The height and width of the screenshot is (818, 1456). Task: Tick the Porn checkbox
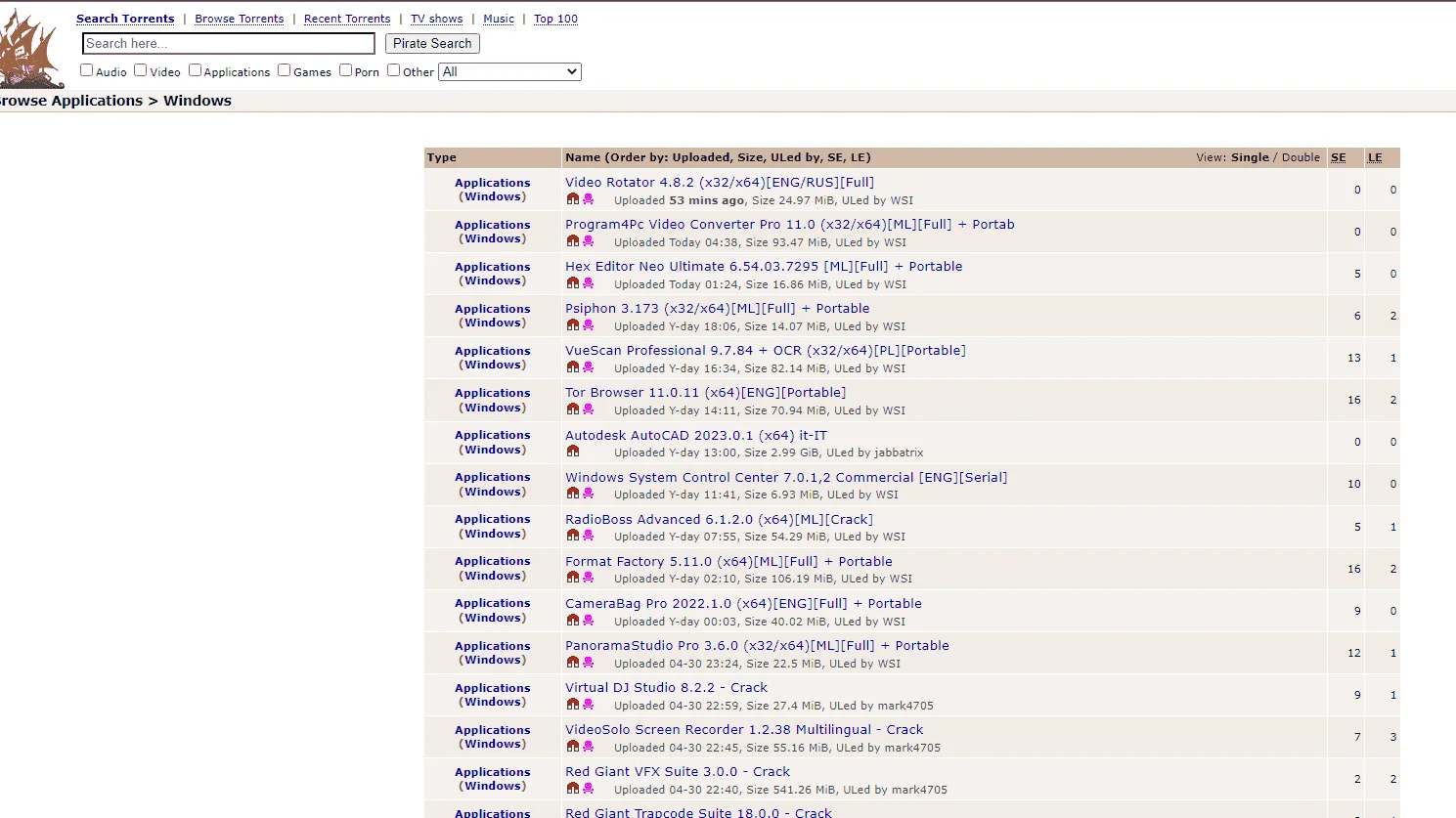(x=345, y=70)
